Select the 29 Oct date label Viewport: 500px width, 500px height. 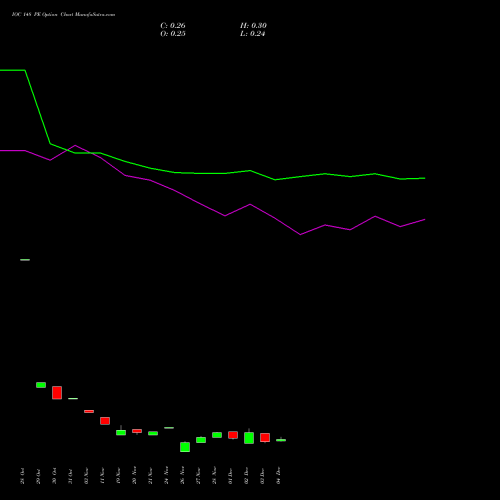coord(38,476)
